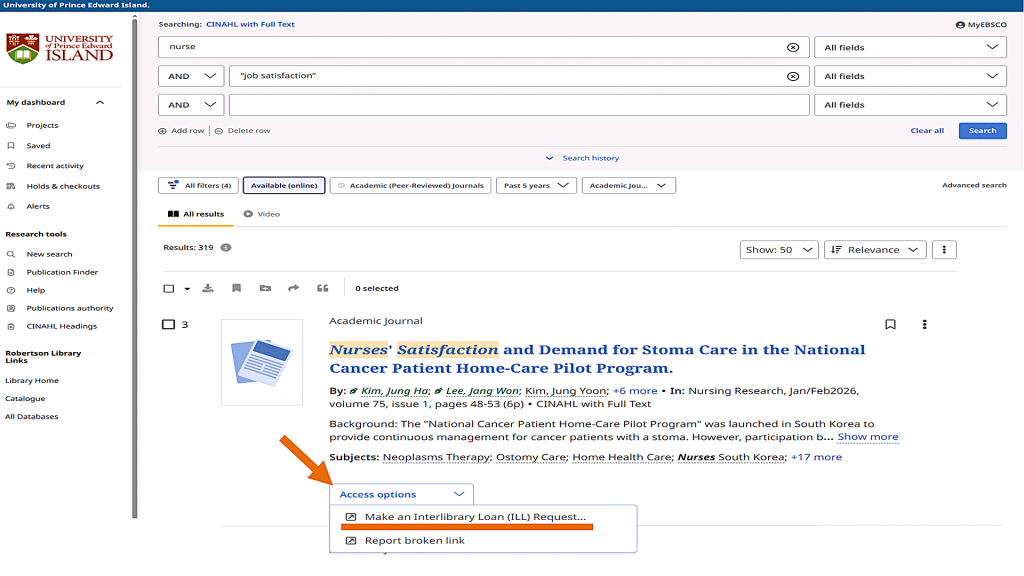The height and width of the screenshot is (576, 1024).
Task: Open the Show: 50 results dropdown
Action: point(779,250)
